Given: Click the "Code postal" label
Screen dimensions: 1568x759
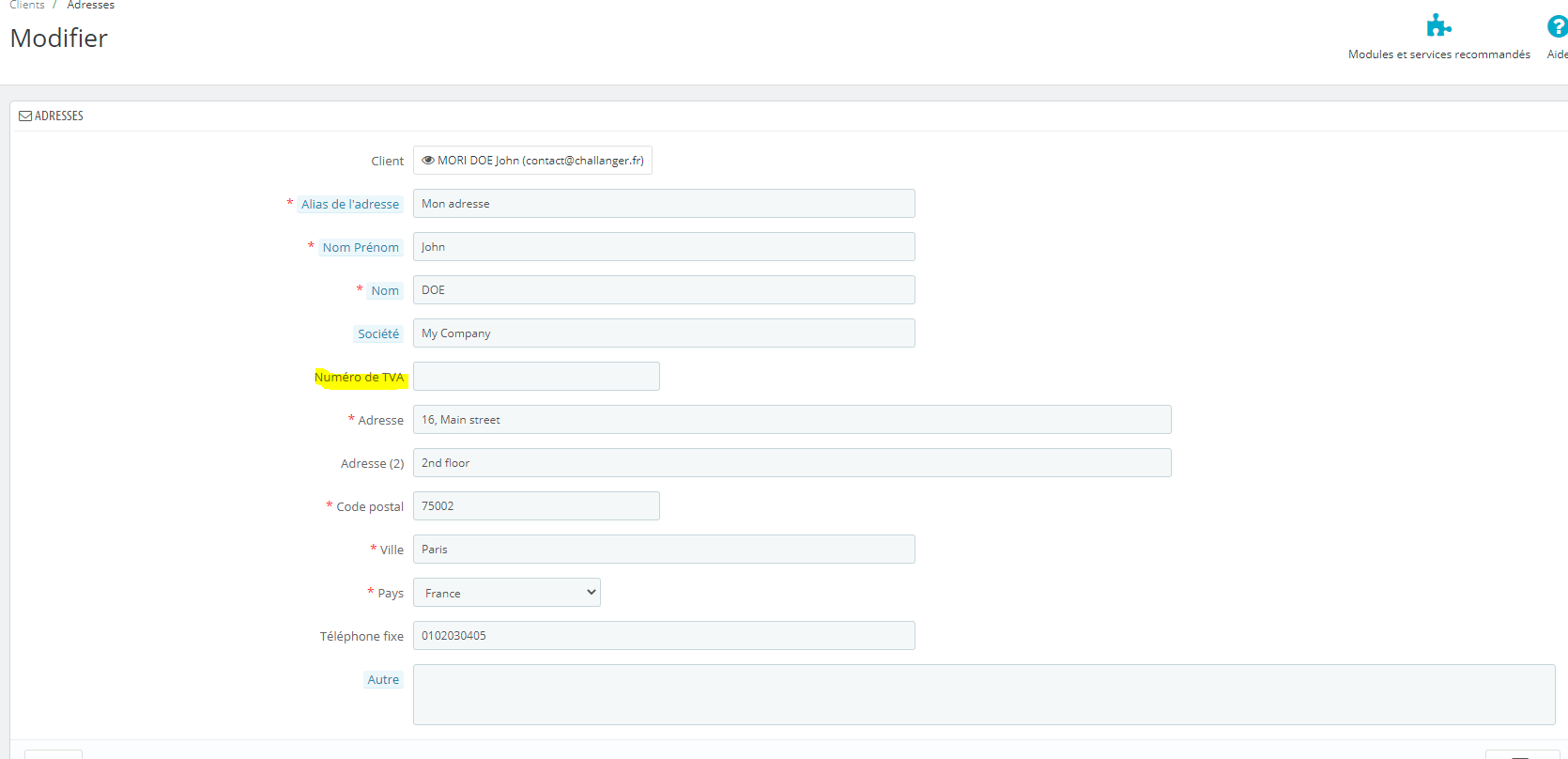Looking at the screenshot, I should pos(370,507).
